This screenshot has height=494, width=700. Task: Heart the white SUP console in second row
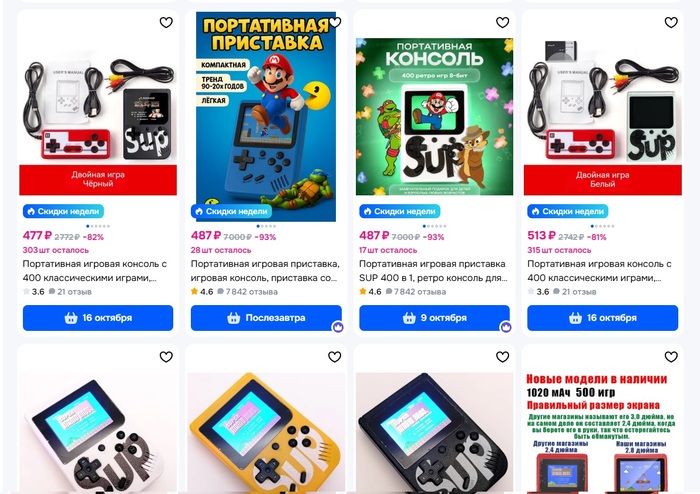coord(166,357)
